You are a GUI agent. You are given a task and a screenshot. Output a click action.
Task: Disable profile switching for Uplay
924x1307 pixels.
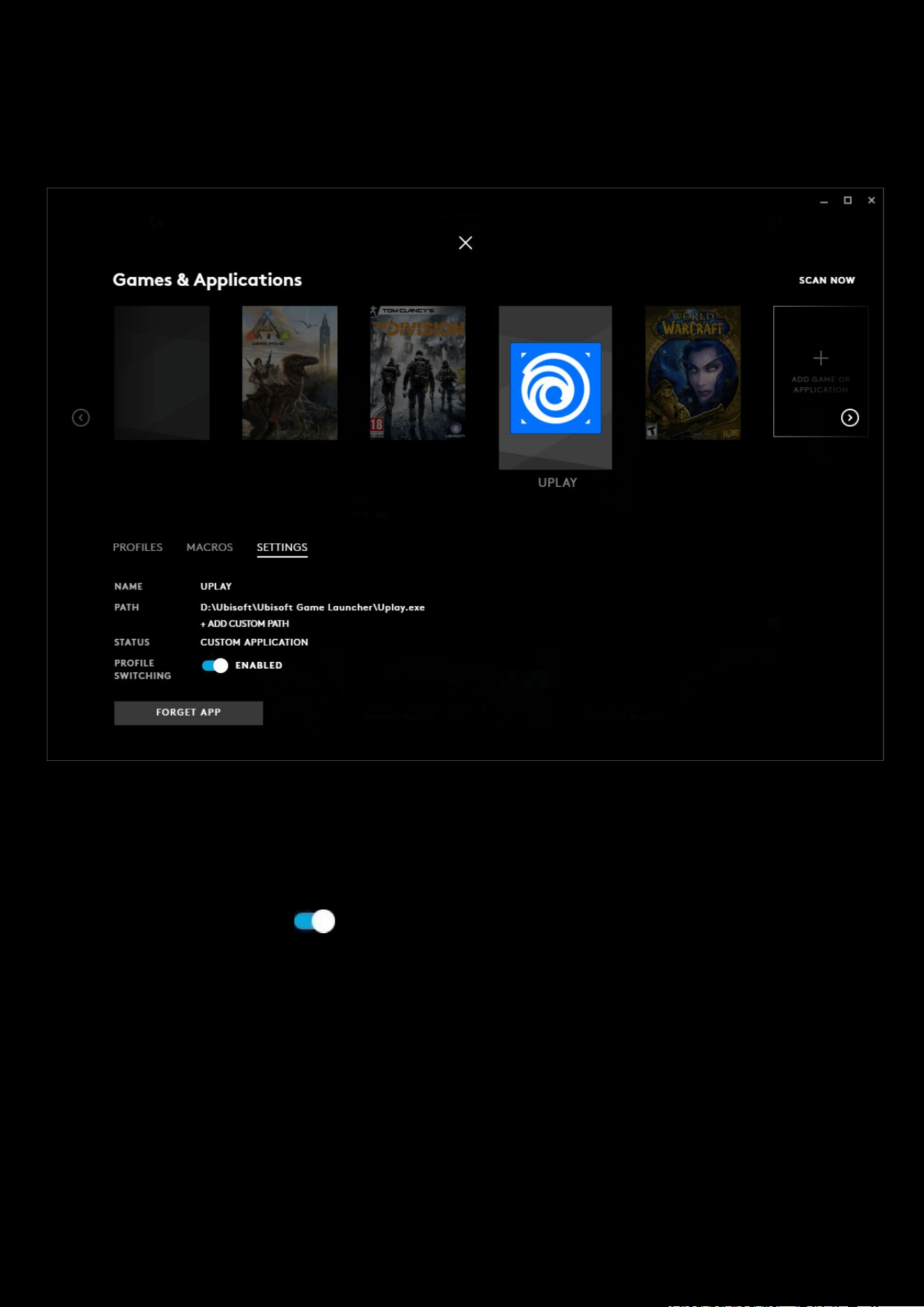point(215,665)
